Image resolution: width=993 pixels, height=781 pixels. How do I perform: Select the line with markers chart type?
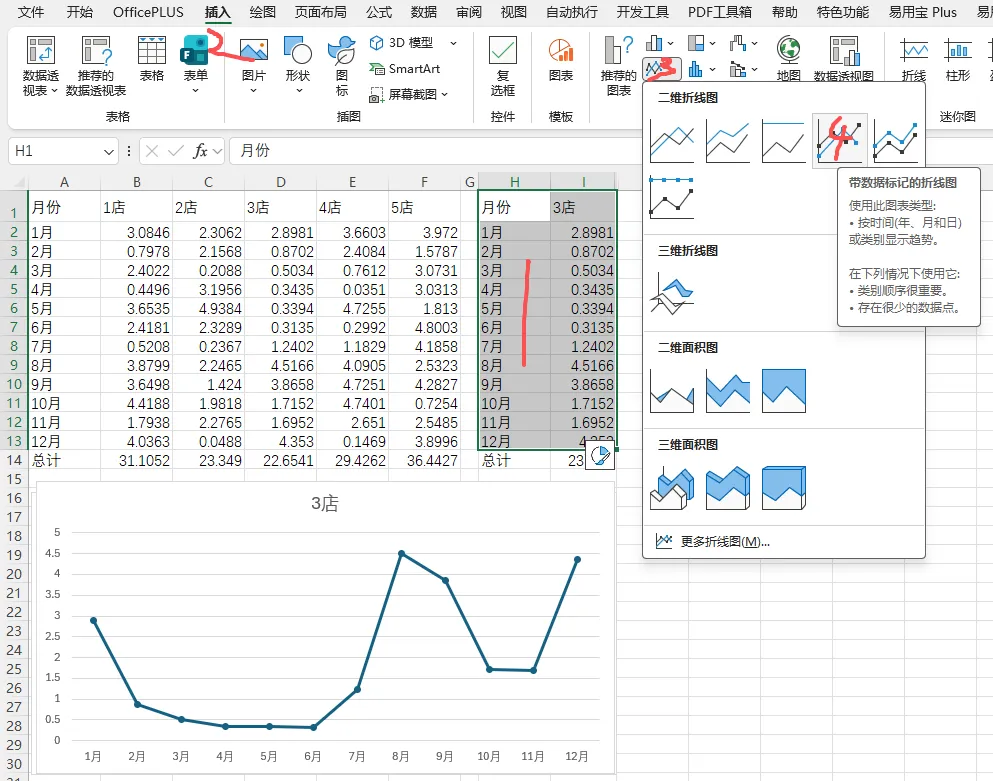coord(840,141)
